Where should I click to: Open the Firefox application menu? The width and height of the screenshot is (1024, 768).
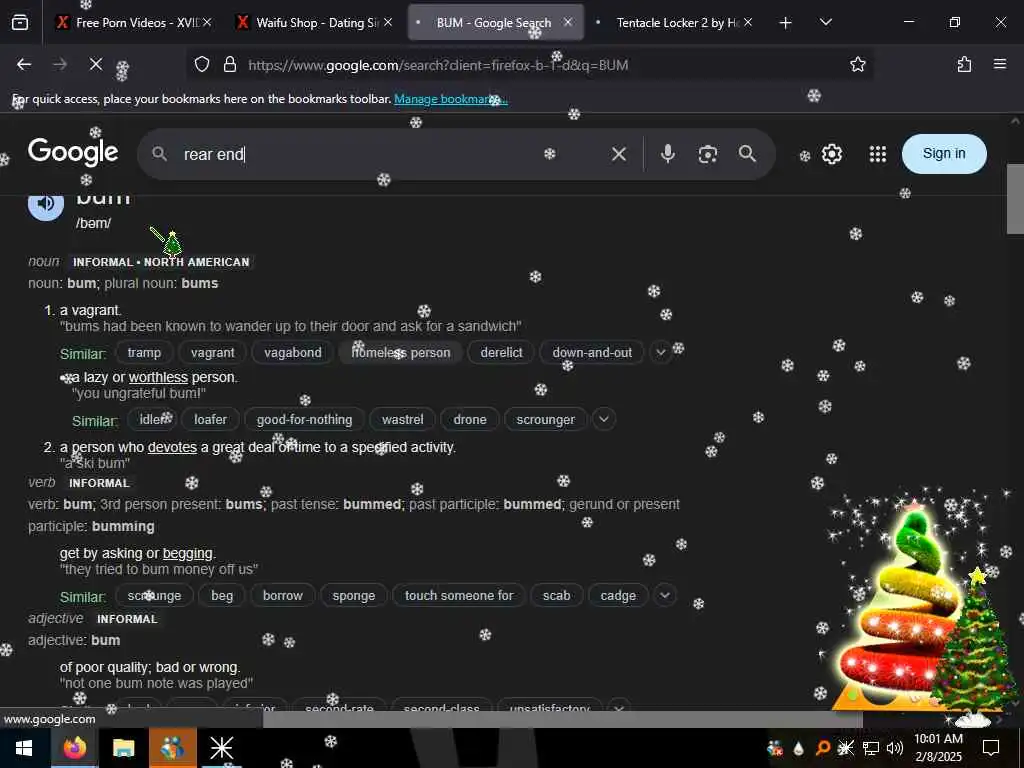click(999, 64)
